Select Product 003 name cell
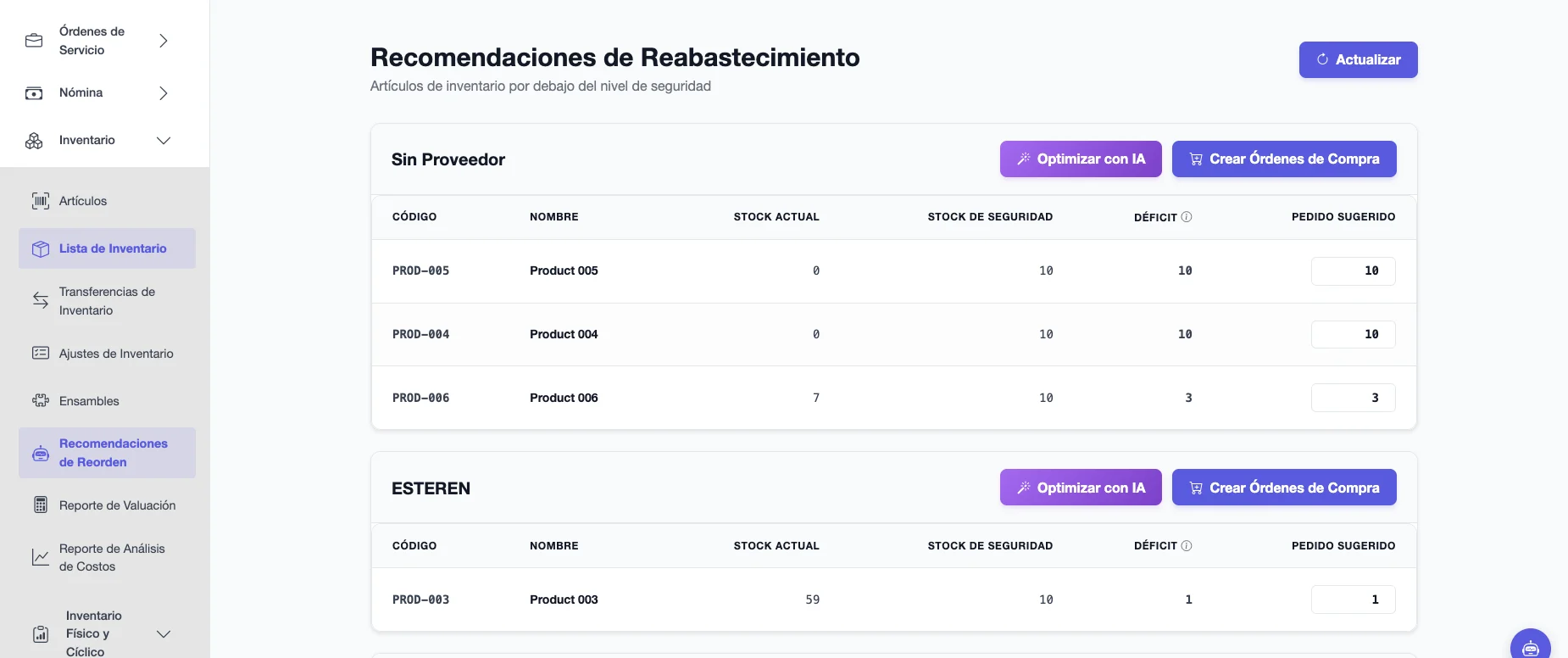The width and height of the screenshot is (1568, 658). 564,599
